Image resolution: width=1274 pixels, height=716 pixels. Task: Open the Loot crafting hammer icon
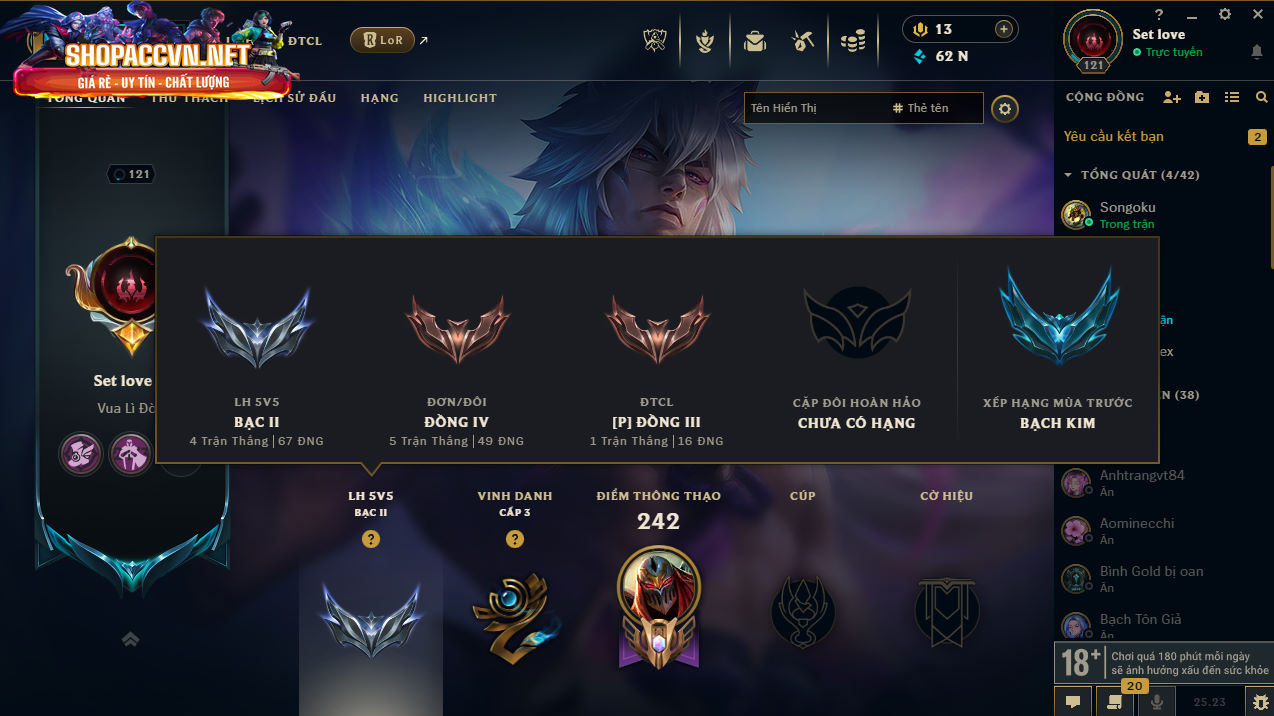tap(803, 41)
